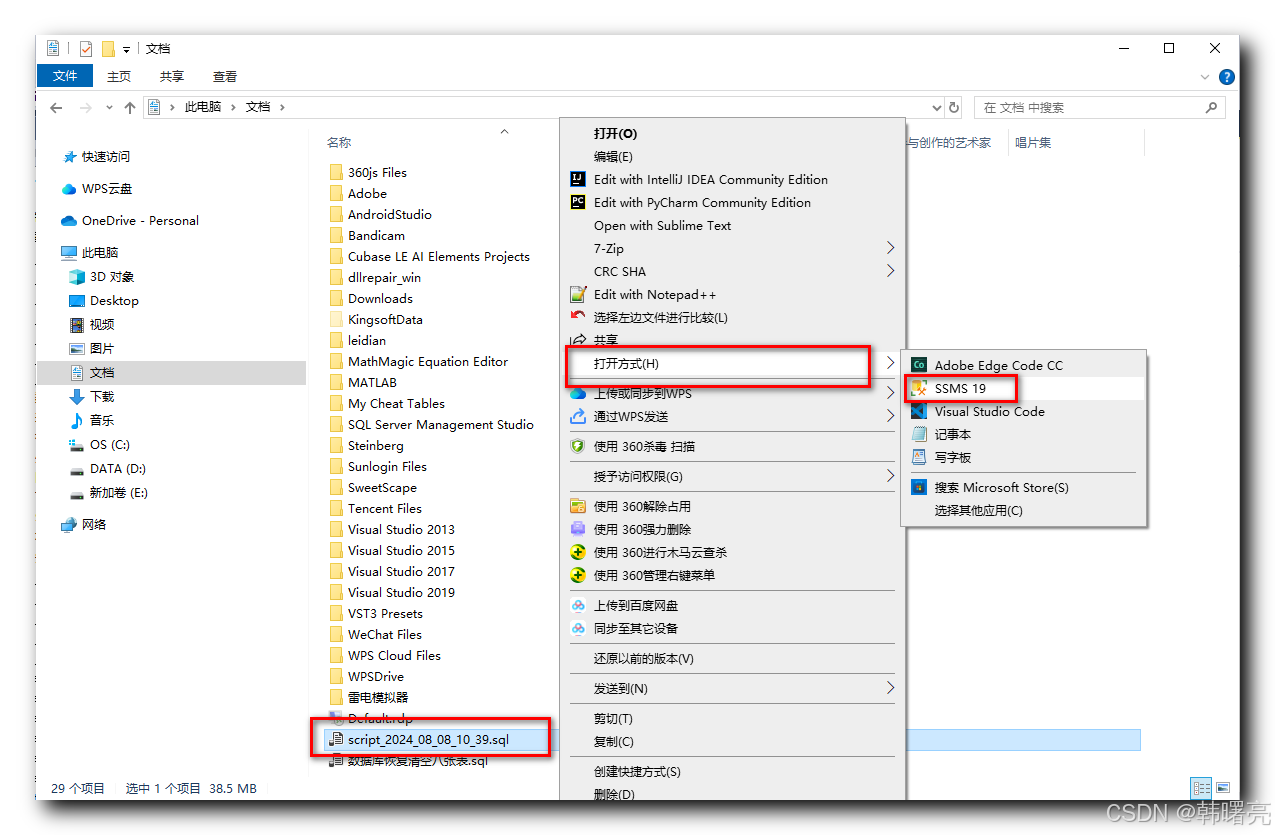The image size is (1275, 835).
Task: Click the PyCharm icon in context menu
Action: 577,202
